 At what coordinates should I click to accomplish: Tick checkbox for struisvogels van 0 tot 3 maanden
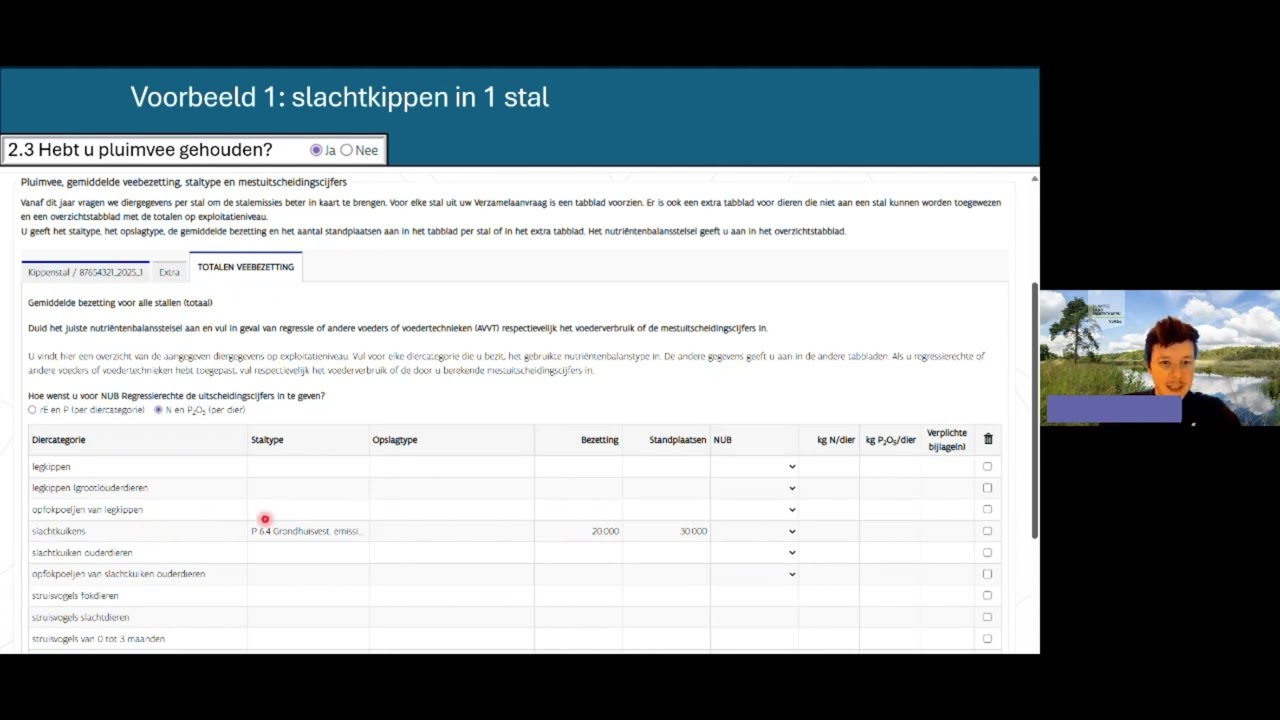click(x=987, y=638)
